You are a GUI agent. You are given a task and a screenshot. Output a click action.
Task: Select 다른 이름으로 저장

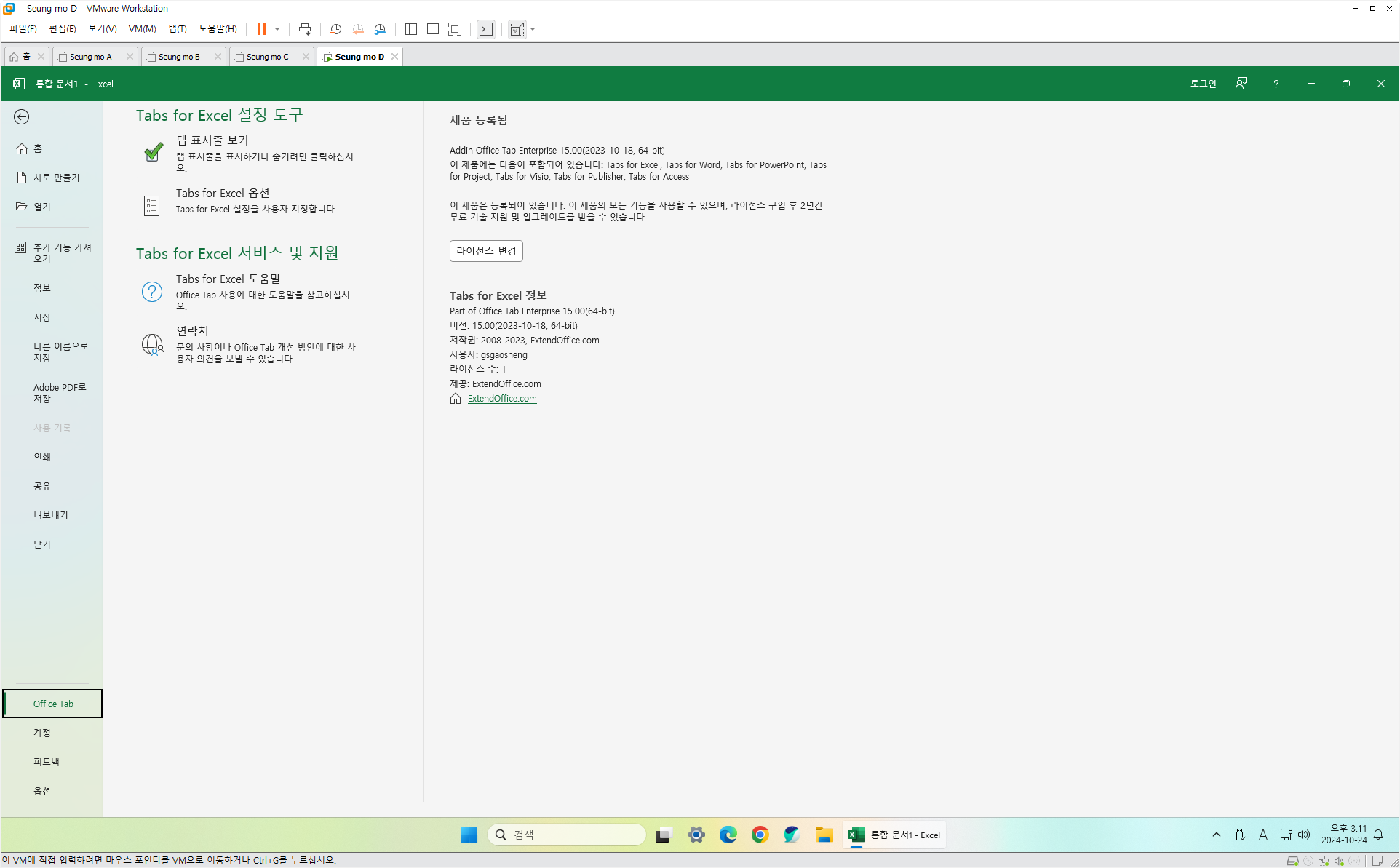point(52,352)
